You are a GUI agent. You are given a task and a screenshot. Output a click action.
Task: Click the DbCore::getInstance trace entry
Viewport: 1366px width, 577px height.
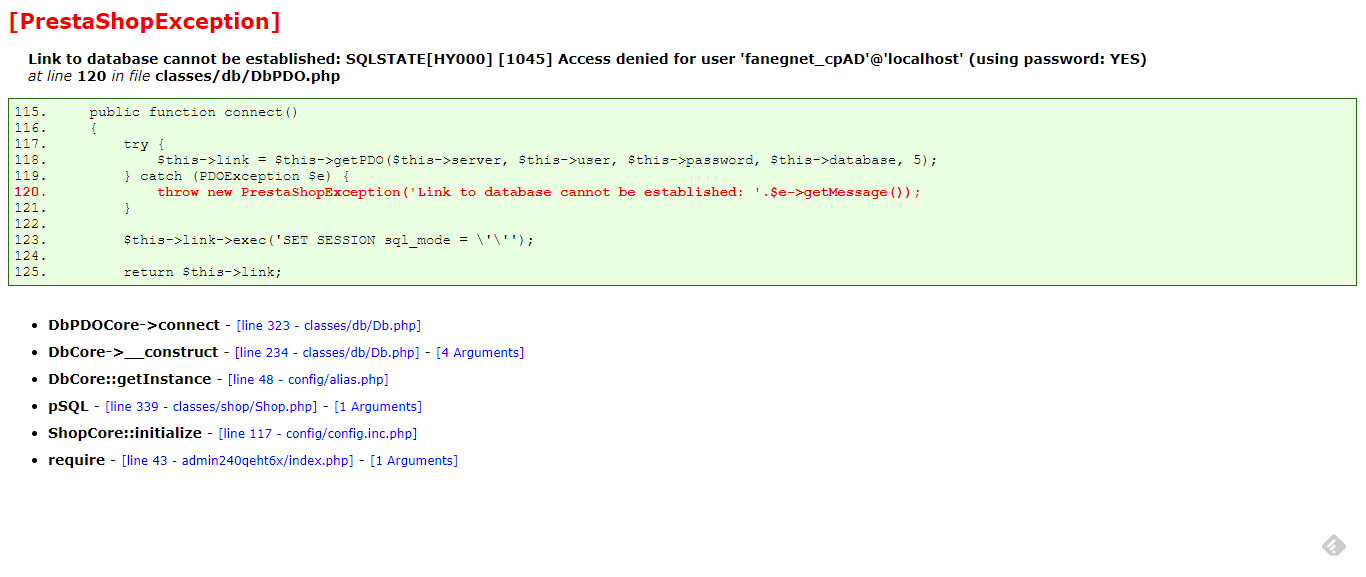point(130,379)
